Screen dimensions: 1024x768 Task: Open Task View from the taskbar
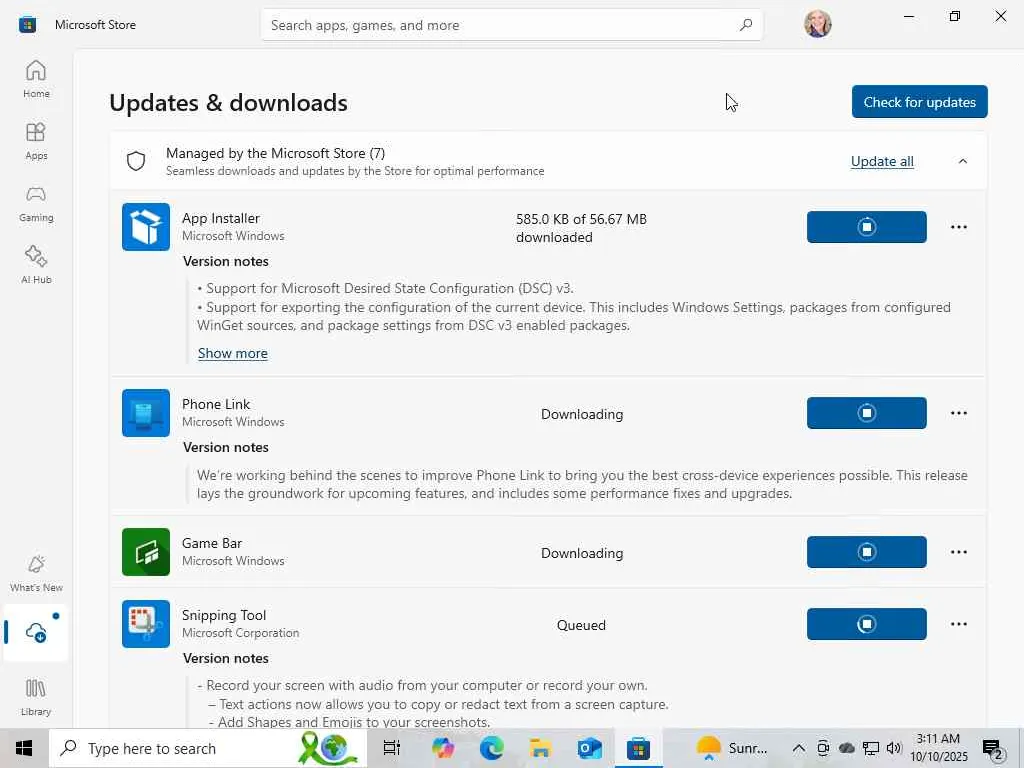392,748
